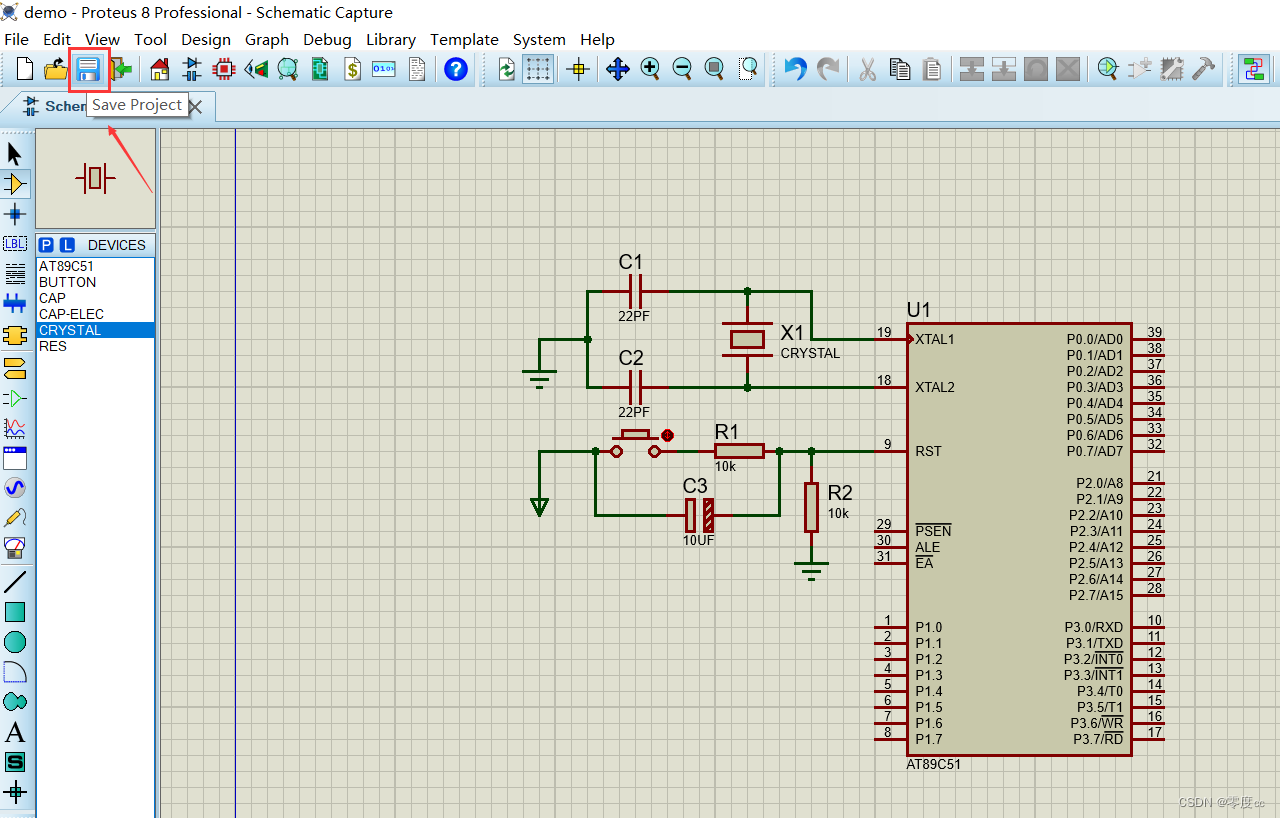The height and width of the screenshot is (818, 1280).
Task: Toggle the grid display
Action: (x=538, y=69)
